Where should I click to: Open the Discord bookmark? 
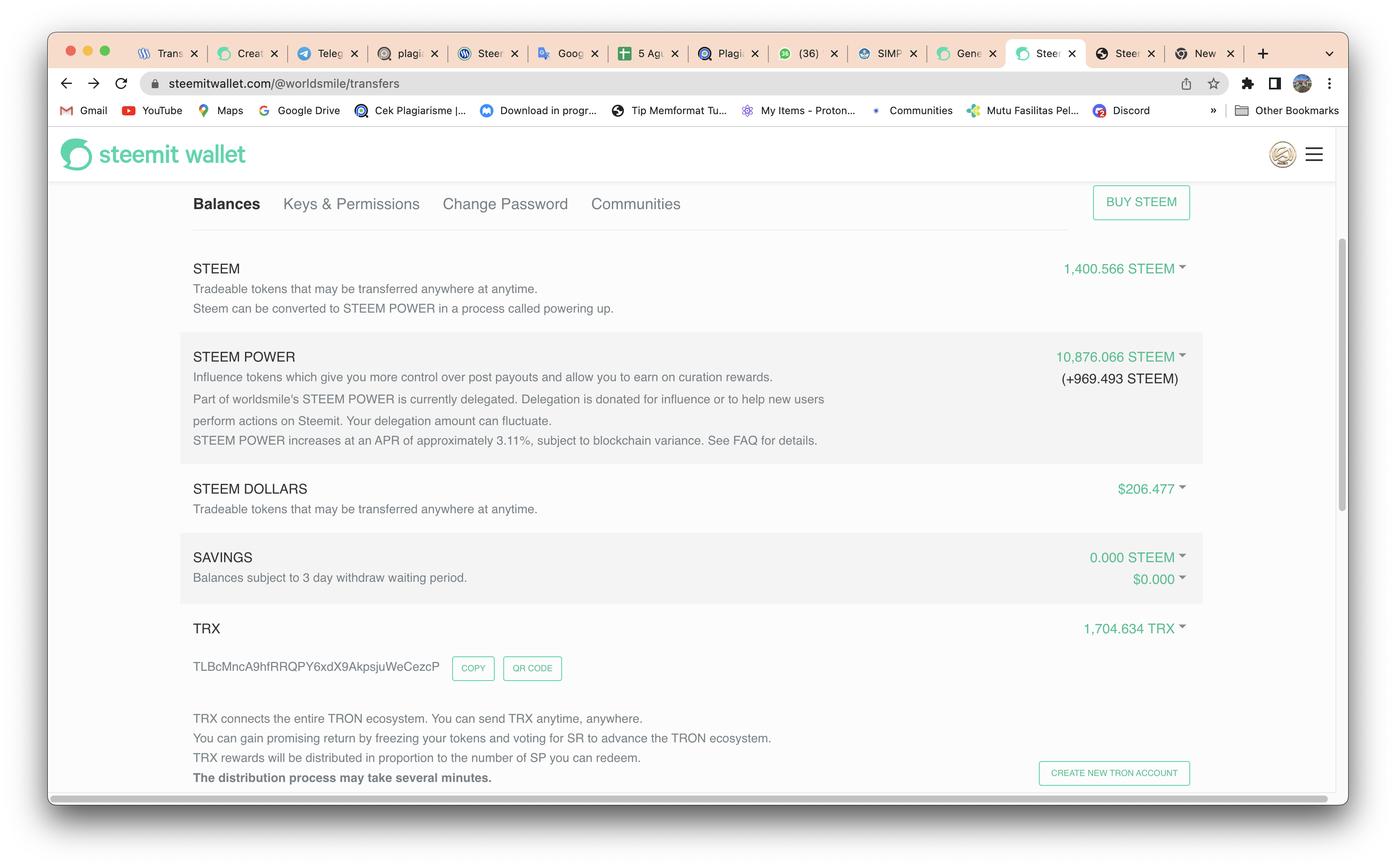(x=1122, y=111)
